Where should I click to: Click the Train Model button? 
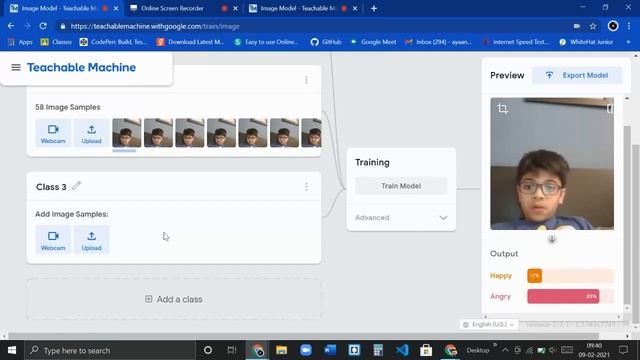pyautogui.click(x=401, y=186)
